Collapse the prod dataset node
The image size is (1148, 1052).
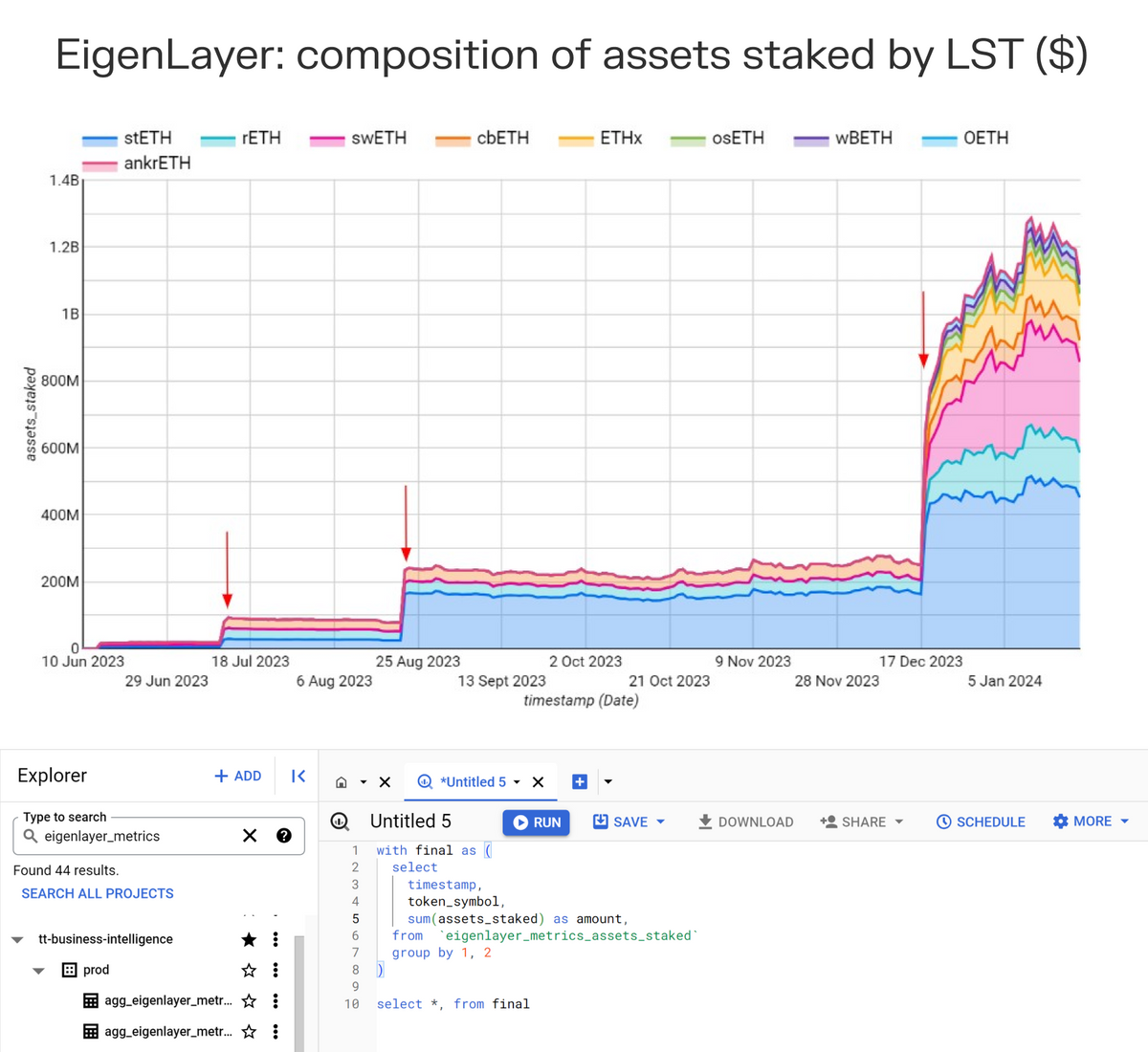pyautogui.click(x=39, y=971)
